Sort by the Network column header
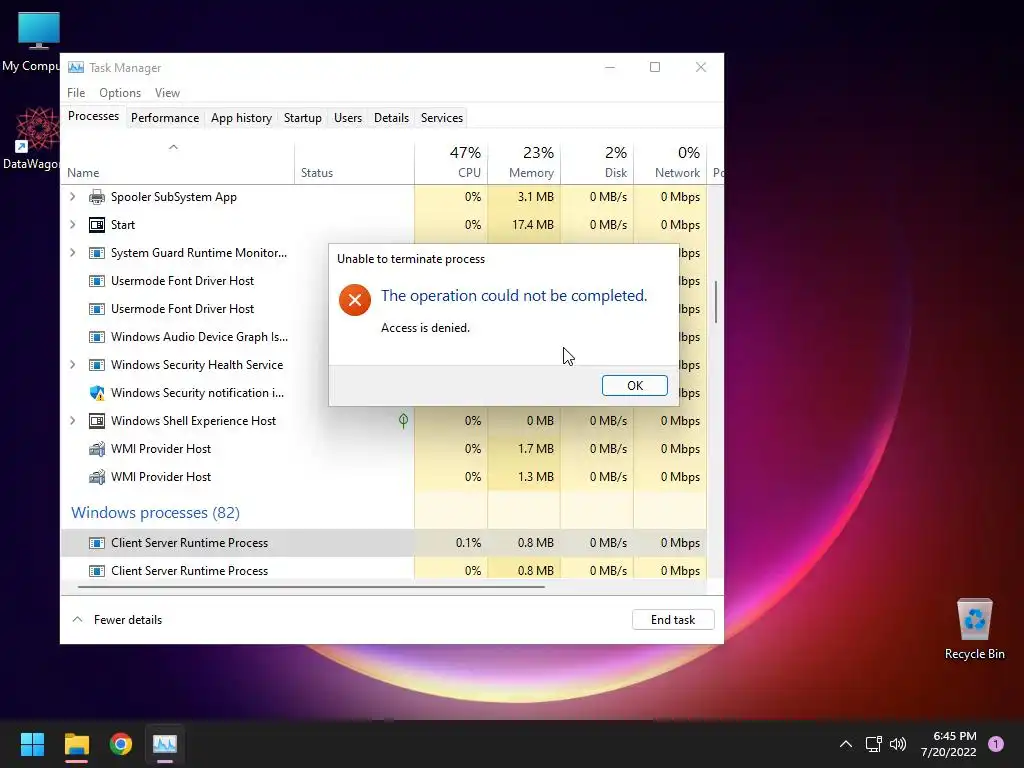The height and width of the screenshot is (768, 1024). 670,162
